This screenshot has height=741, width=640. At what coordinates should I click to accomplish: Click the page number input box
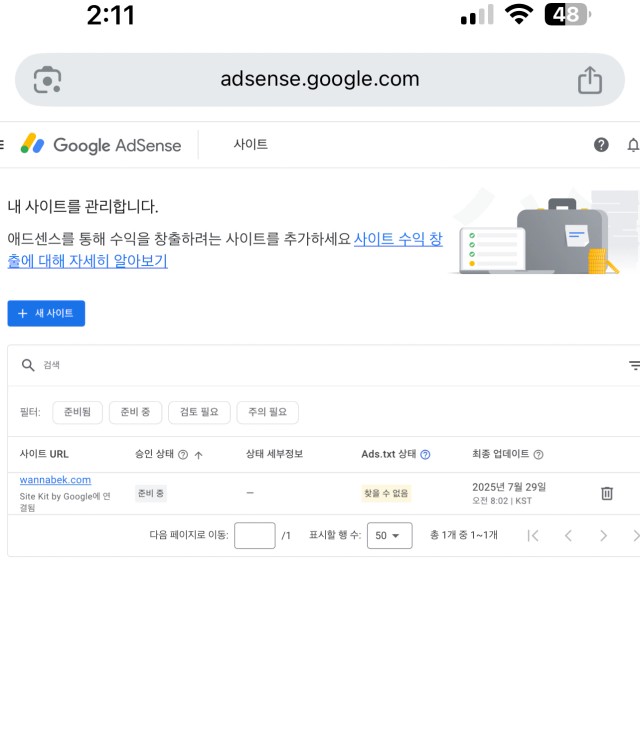255,535
